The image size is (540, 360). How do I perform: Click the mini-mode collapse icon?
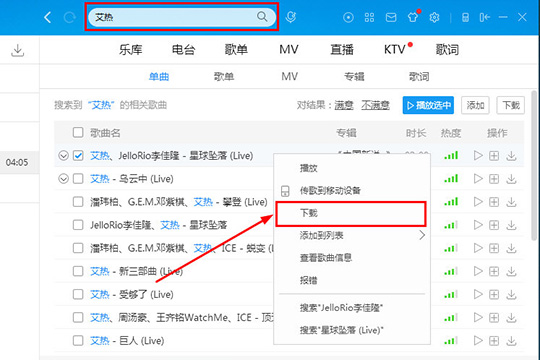pos(484,17)
